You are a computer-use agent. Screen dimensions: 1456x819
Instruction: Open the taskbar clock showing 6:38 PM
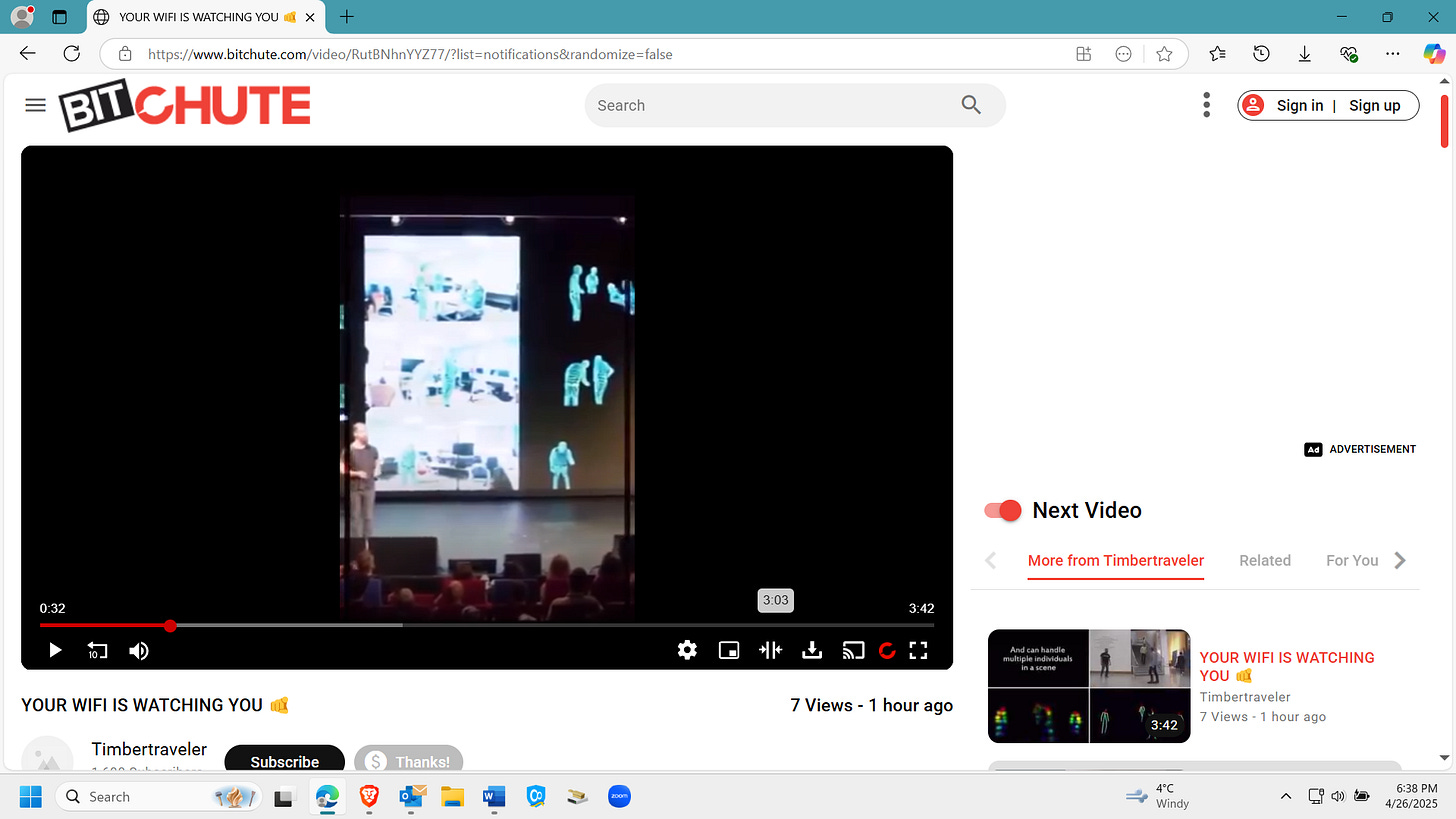click(x=1411, y=797)
